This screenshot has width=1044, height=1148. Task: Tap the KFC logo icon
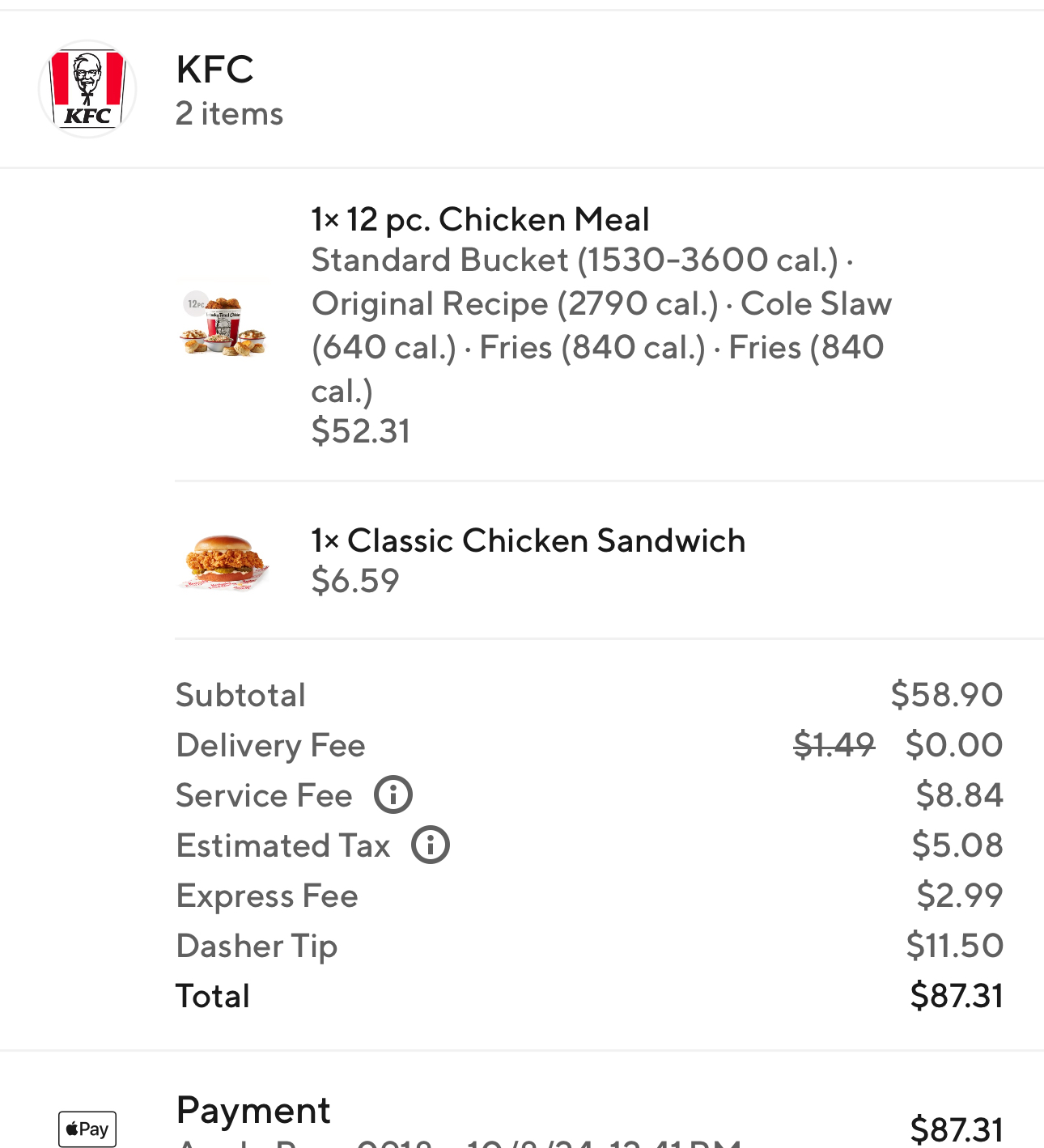click(87, 89)
